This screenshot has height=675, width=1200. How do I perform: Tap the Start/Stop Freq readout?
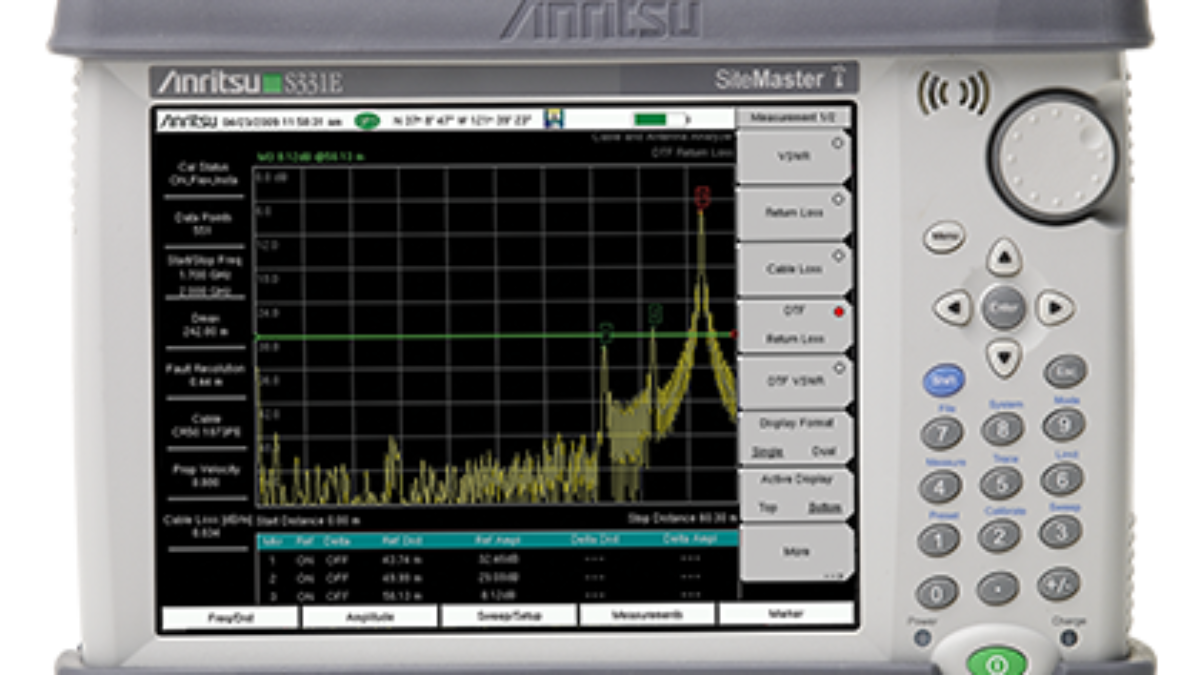203,274
